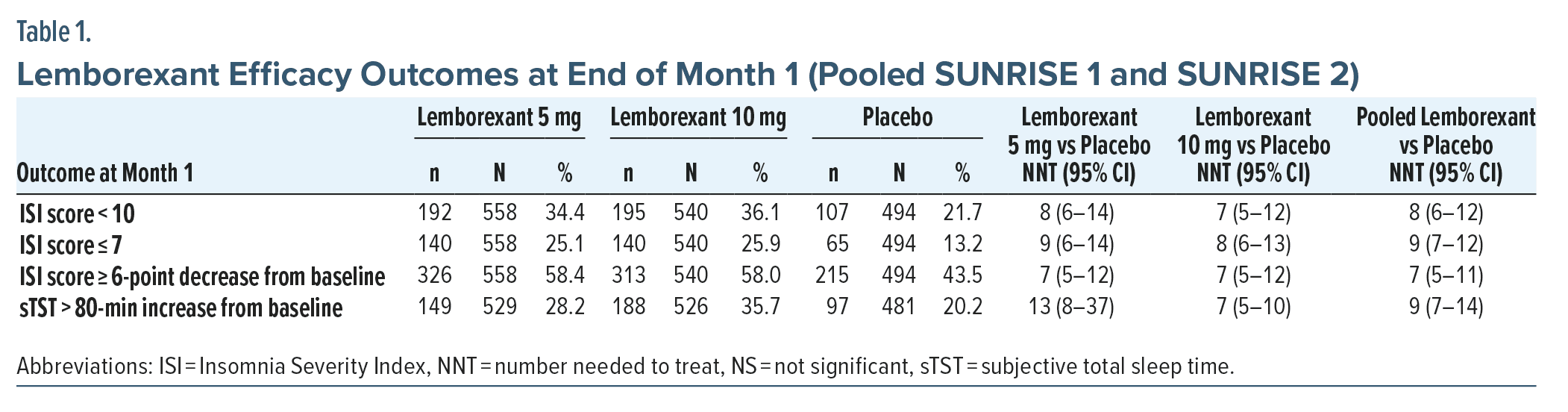The width and height of the screenshot is (1568, 412).
Task: Click the "ISI score ≤ 7" row label
Action: coord(70,245)
